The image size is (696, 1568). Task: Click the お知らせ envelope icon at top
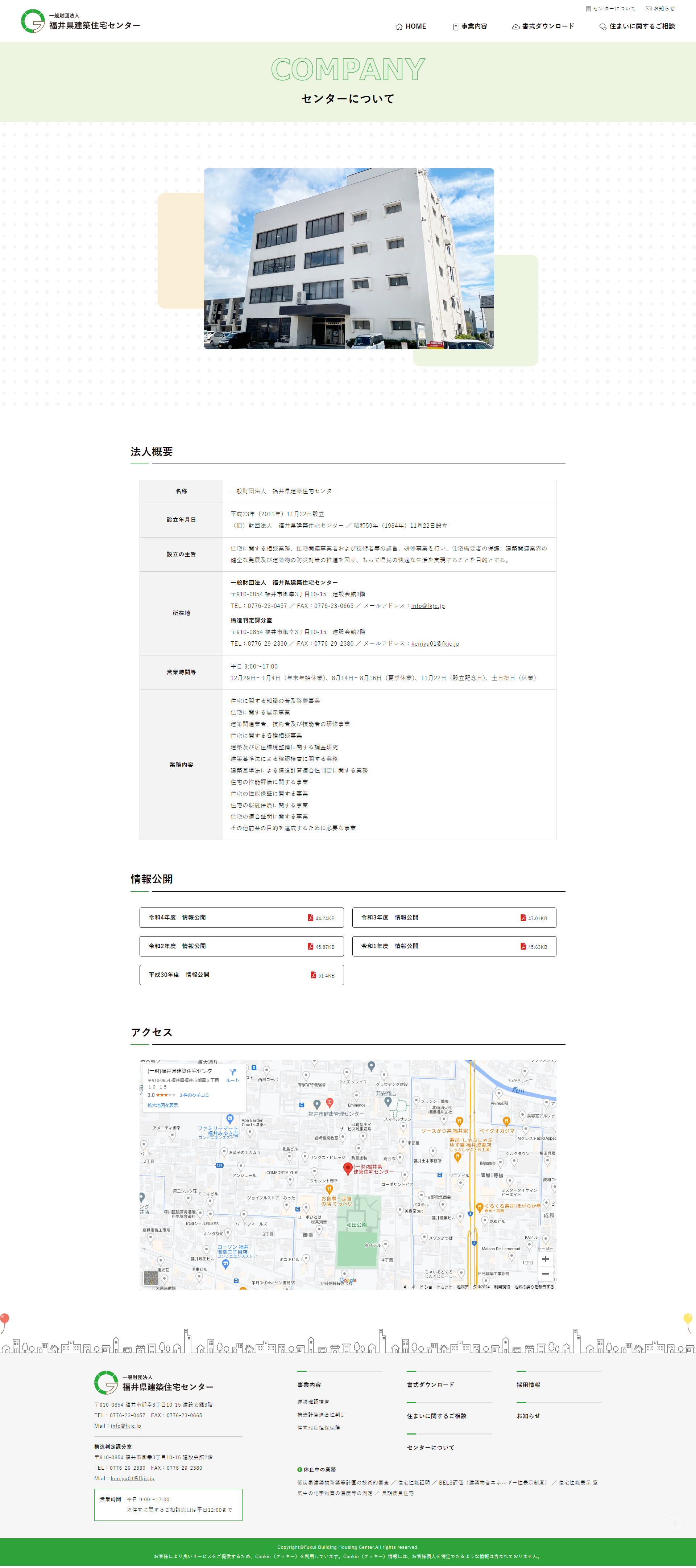649,9
